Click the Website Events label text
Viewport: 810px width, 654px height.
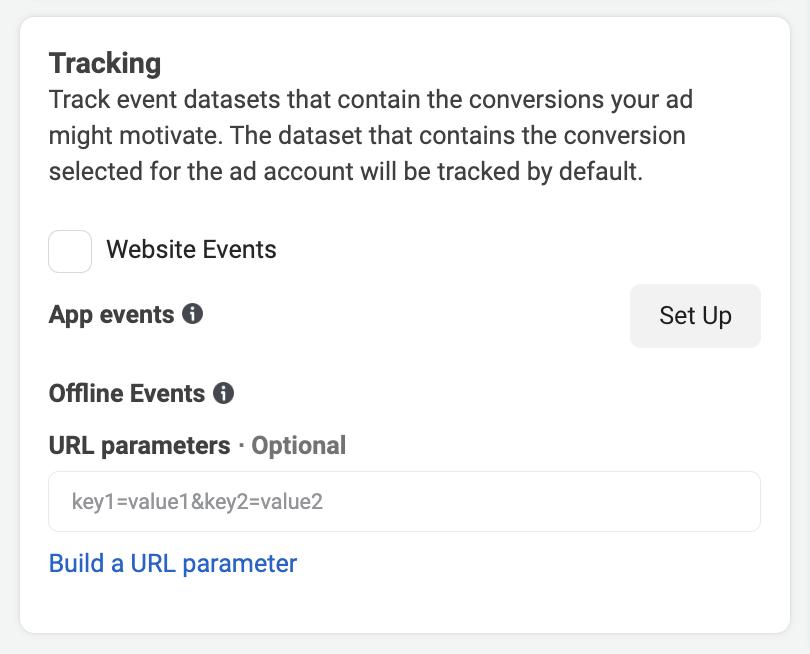(x=191, y=249)
